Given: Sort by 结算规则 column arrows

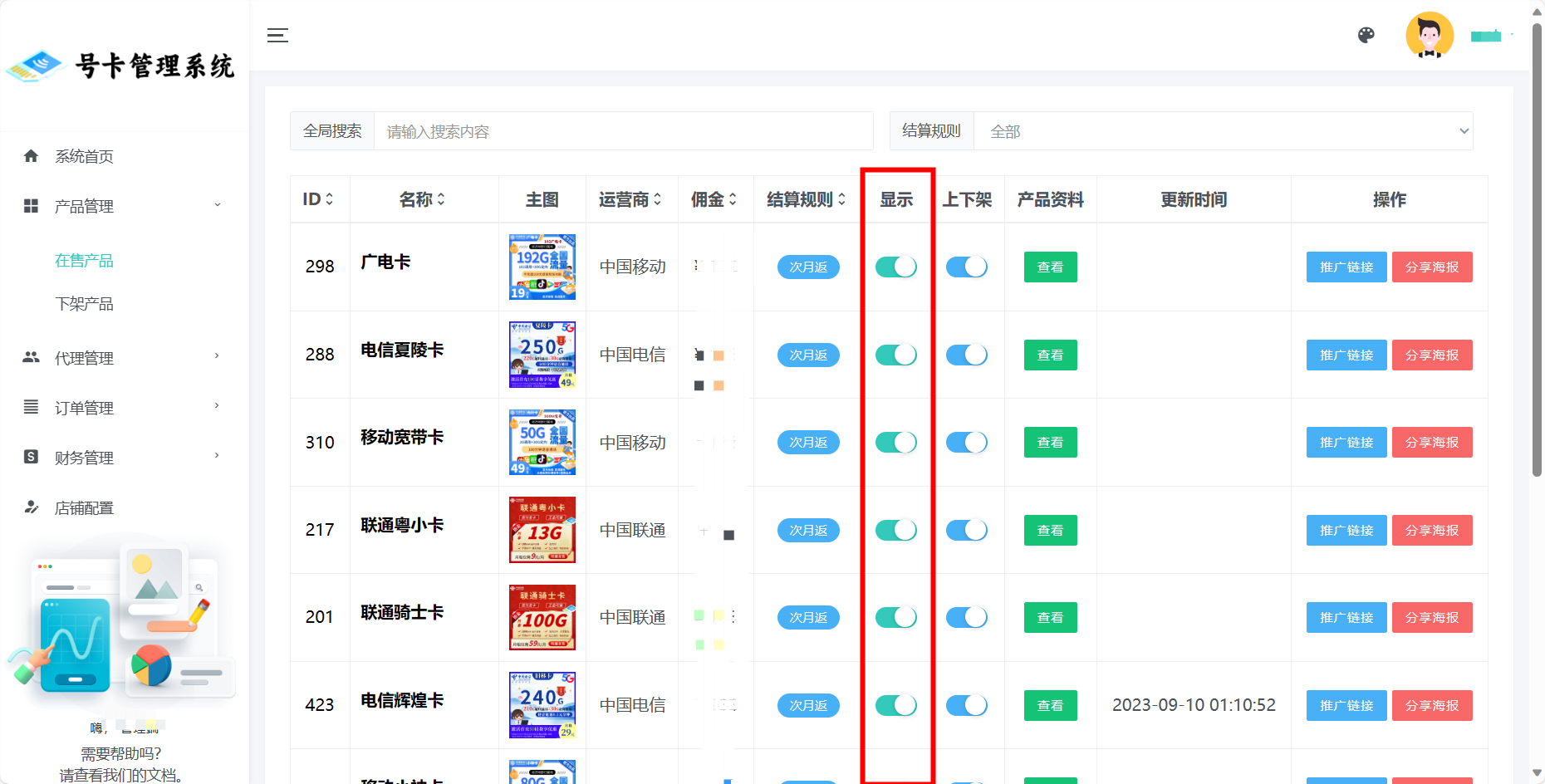Looking at the screenshot, I should pyautogui.click(x=842, y=199).
